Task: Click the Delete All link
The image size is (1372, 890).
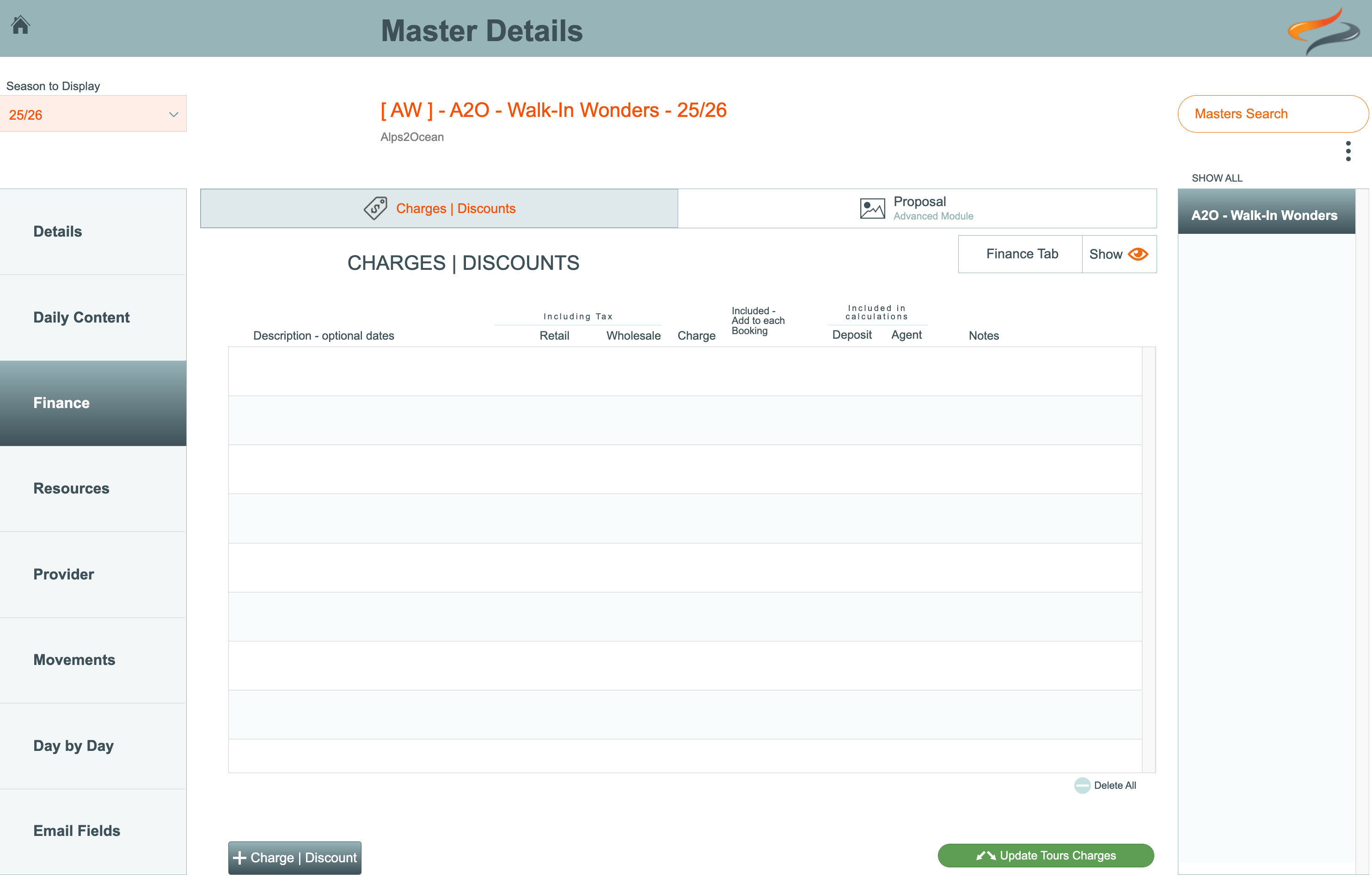Action: pyautogui.click(x=1115, y=785)
